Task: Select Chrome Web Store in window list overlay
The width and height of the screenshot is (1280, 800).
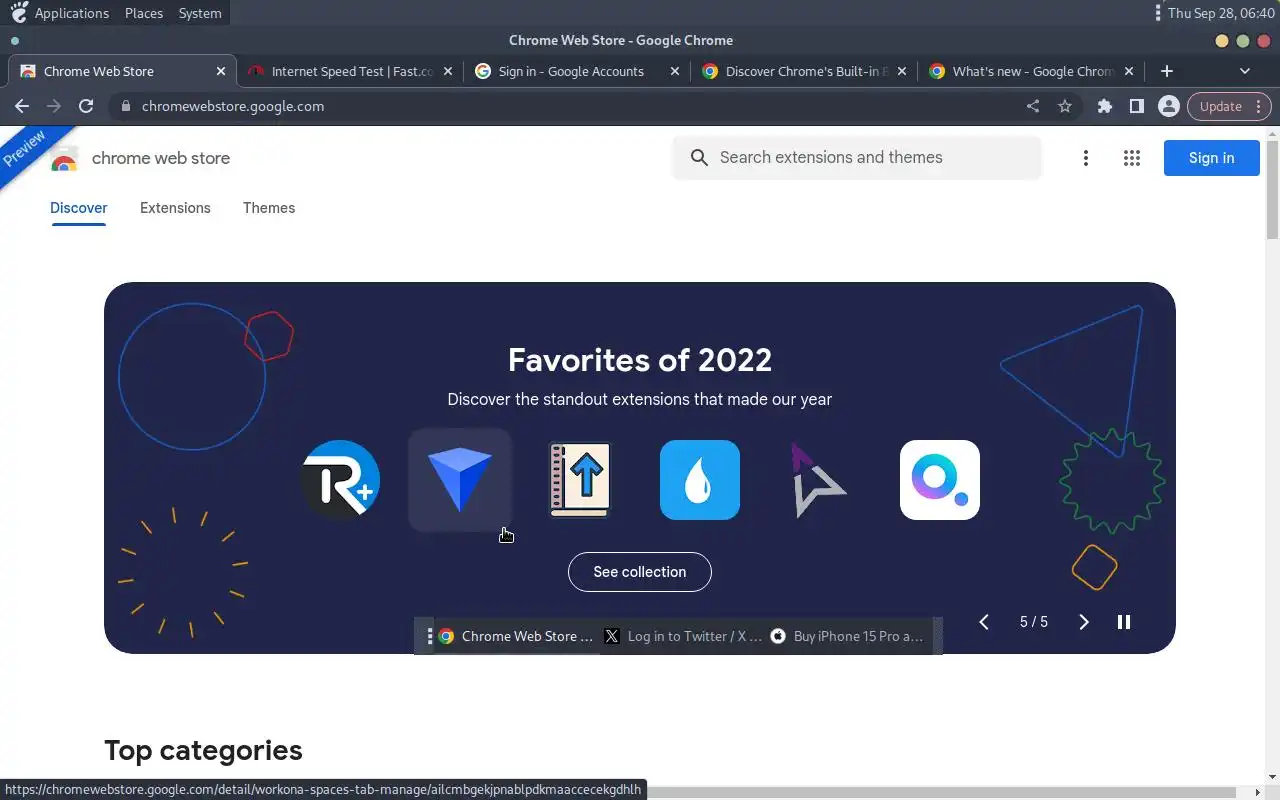Action: tap(517, 636)
